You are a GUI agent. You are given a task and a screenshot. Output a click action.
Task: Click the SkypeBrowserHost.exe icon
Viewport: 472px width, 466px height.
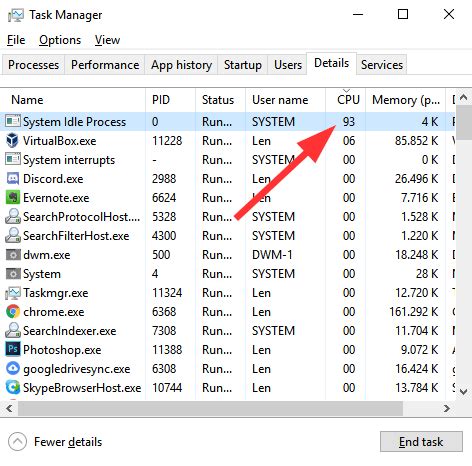pyautogui.click(x=13, y=387)
